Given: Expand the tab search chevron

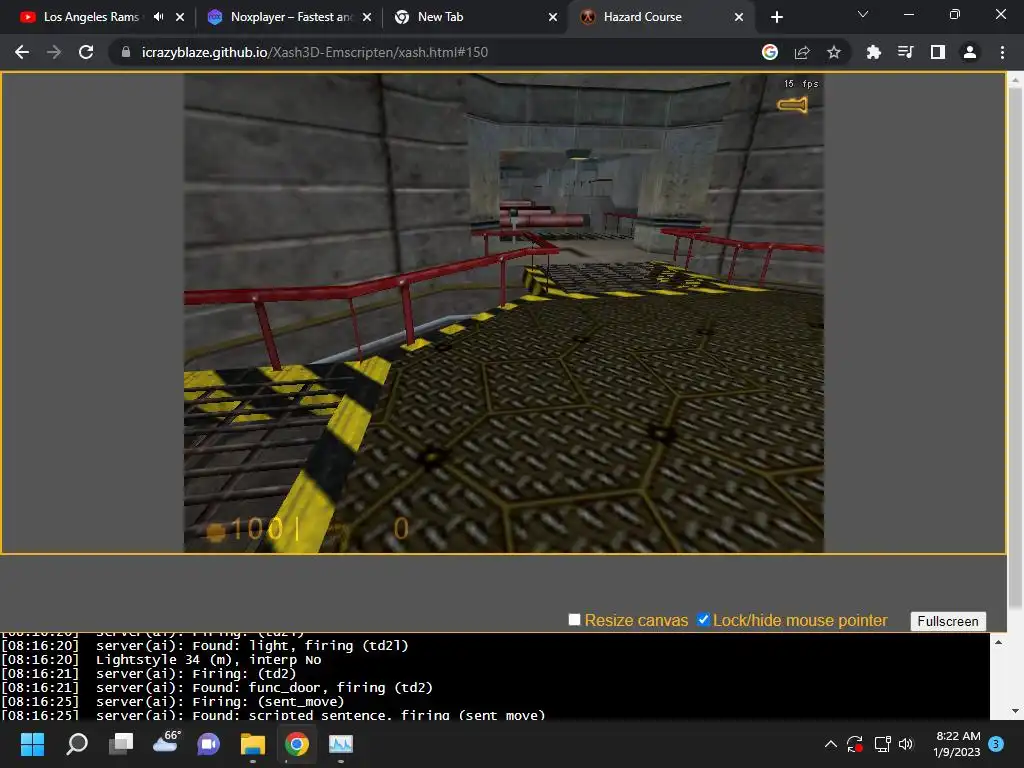Looking at the screenshot, I should (x=863, y=14).
